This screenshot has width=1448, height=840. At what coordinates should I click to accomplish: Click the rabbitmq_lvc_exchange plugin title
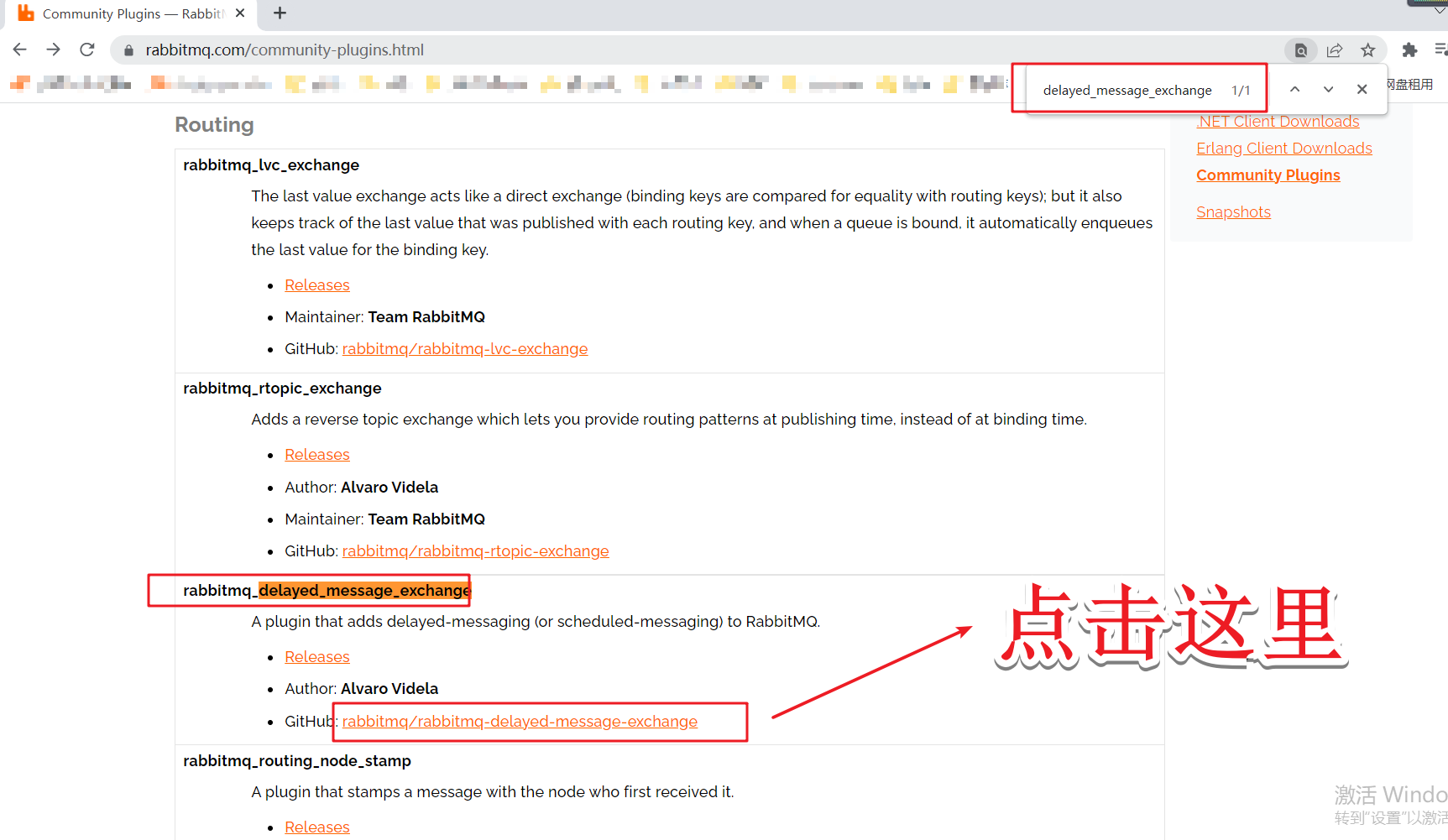271,165
